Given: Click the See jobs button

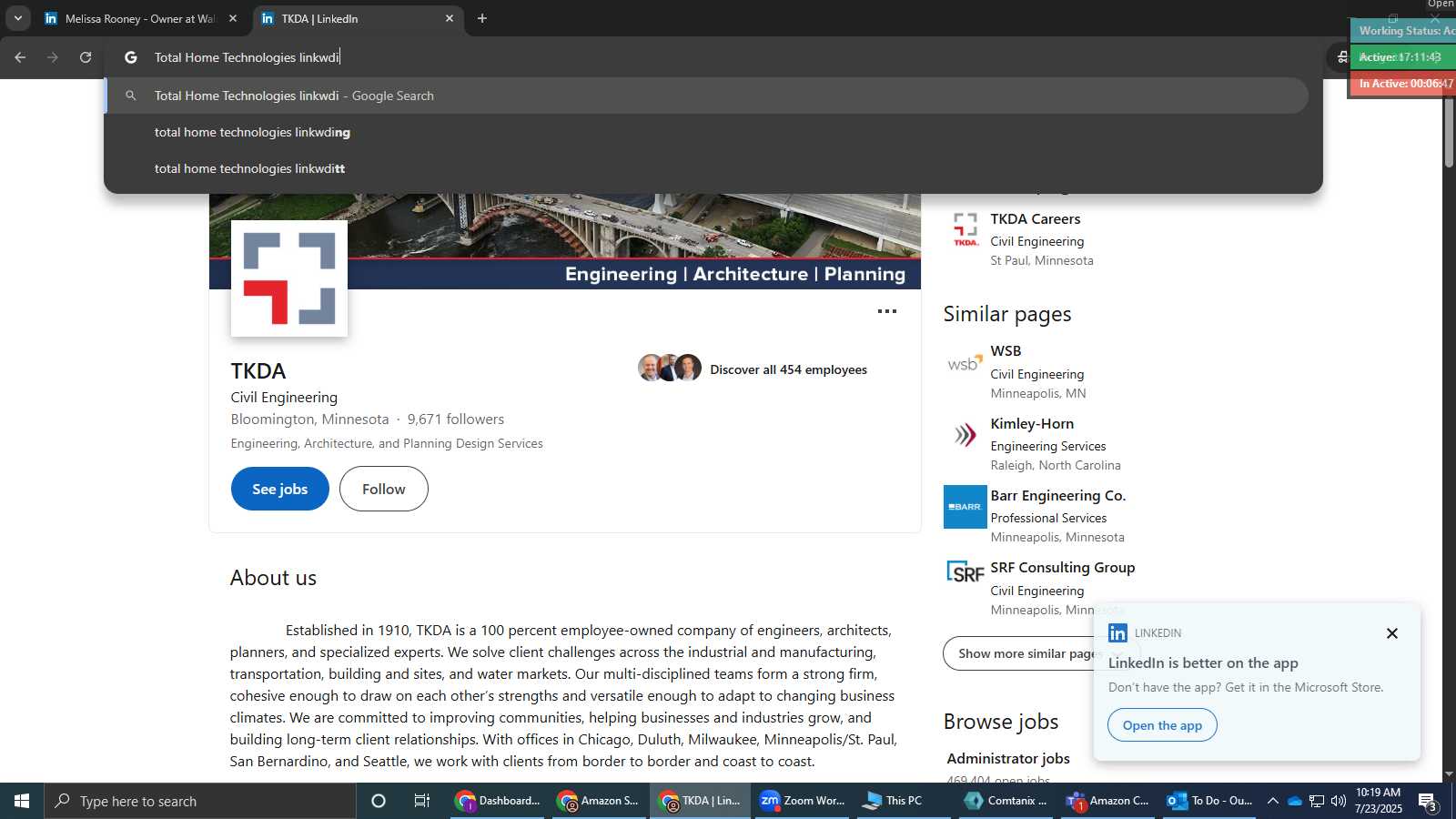Looking at the screenshot, I should (280, 489).
